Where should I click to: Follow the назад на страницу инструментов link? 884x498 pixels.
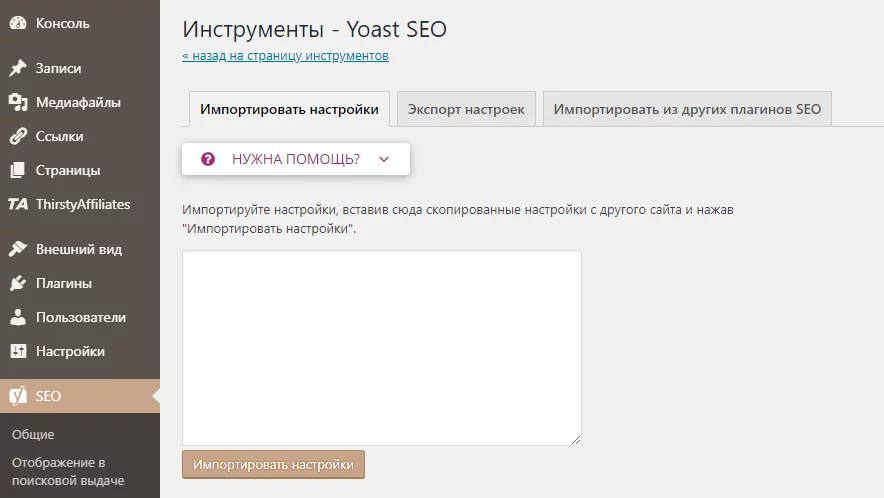285,56
